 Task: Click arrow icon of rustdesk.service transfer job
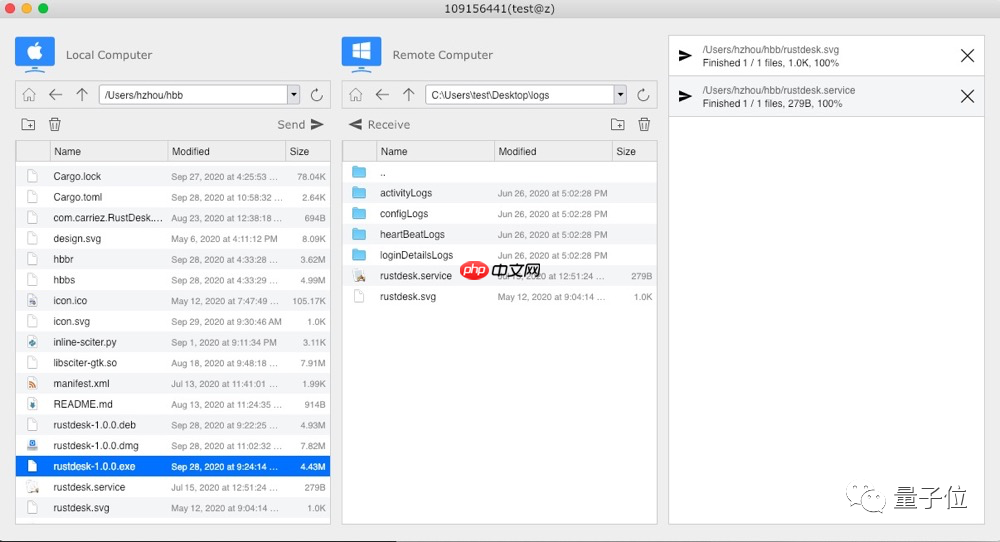685,96
